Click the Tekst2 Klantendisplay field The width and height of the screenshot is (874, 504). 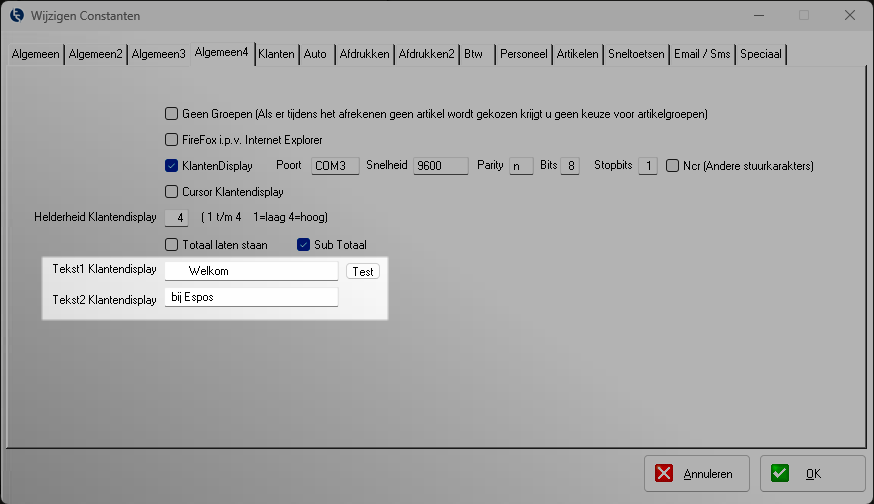coord(251,297)
